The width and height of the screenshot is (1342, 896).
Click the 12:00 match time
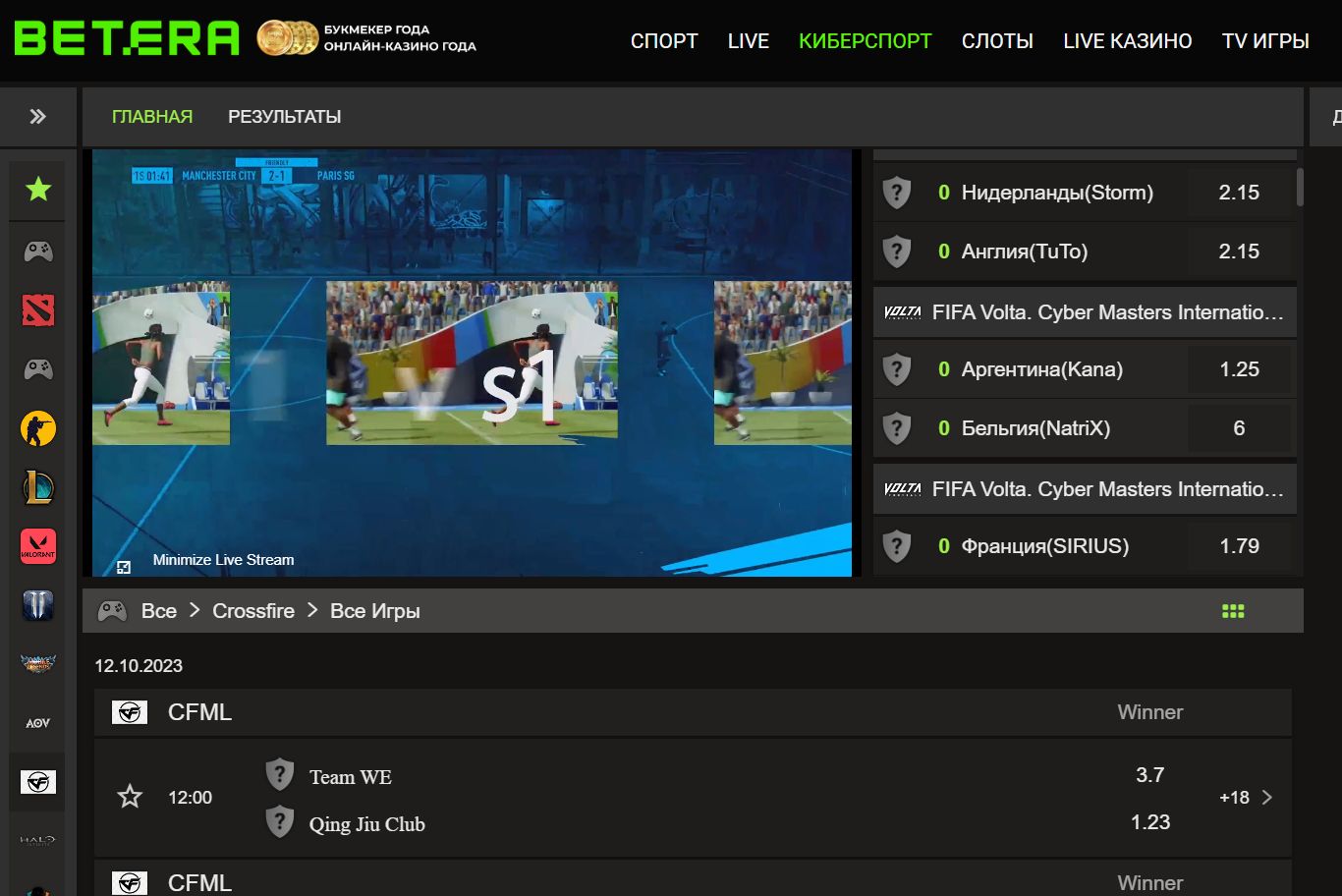[x=190, y=798]
